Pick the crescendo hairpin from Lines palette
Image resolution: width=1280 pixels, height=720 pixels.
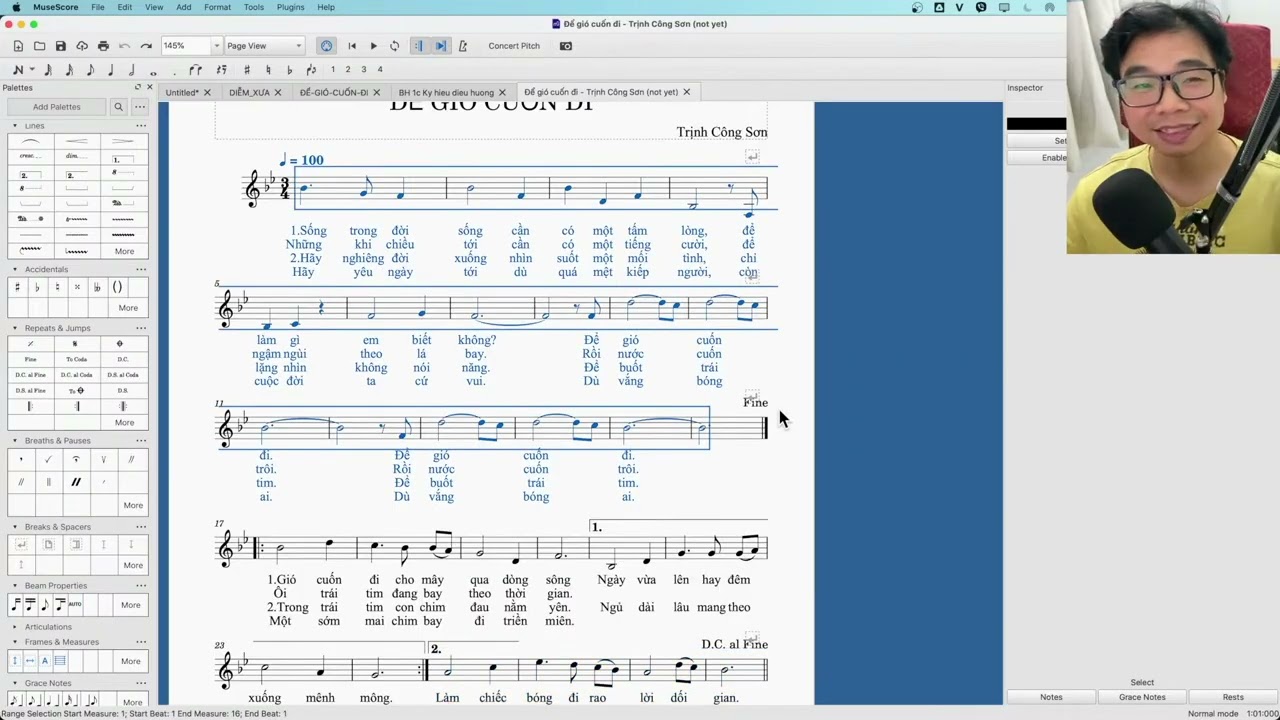pyautogui.click(x=77, y=142)
